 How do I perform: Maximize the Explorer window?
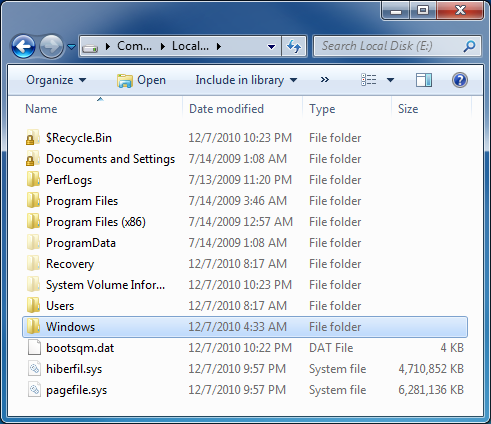[423, 10]
